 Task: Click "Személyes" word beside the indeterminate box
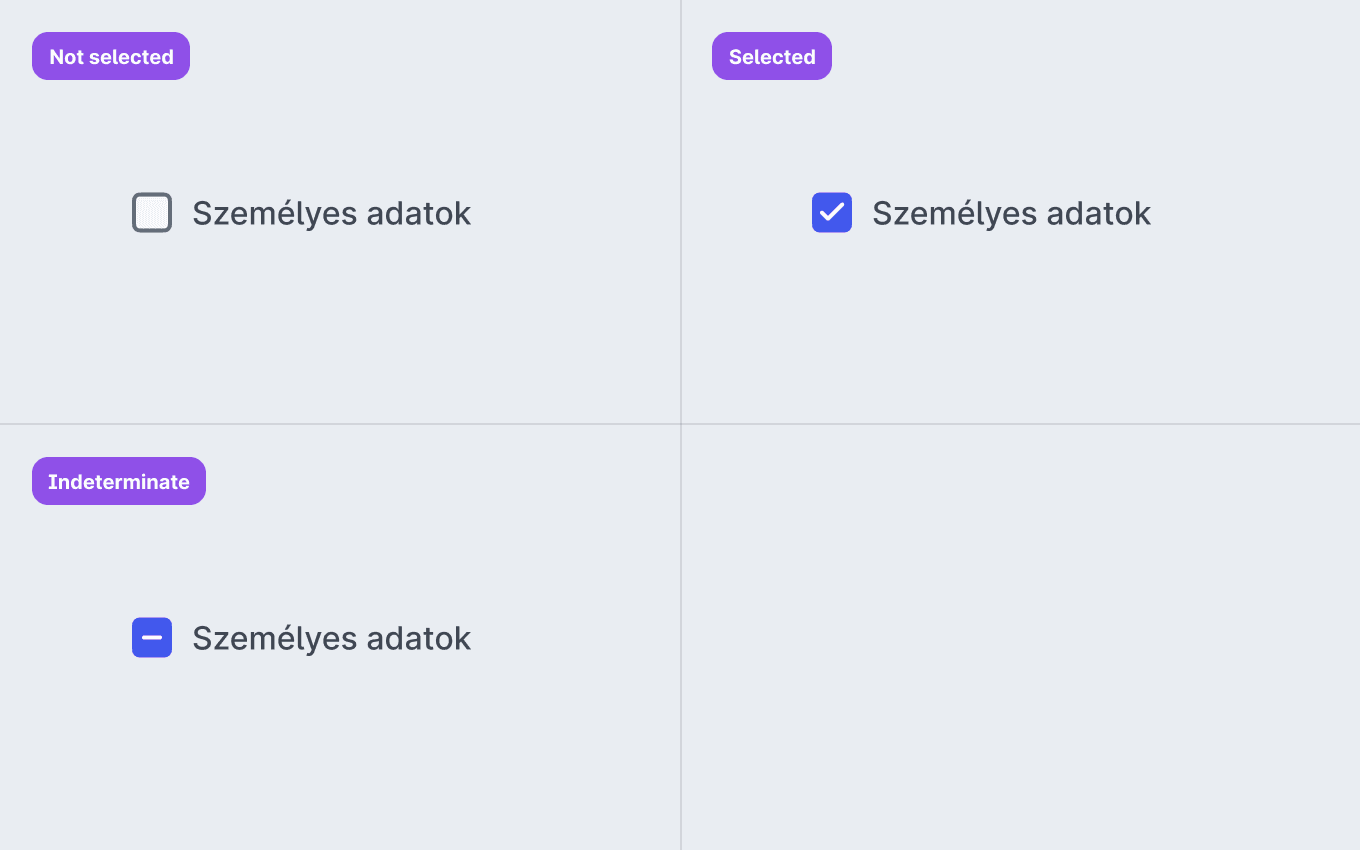(275, 638)
